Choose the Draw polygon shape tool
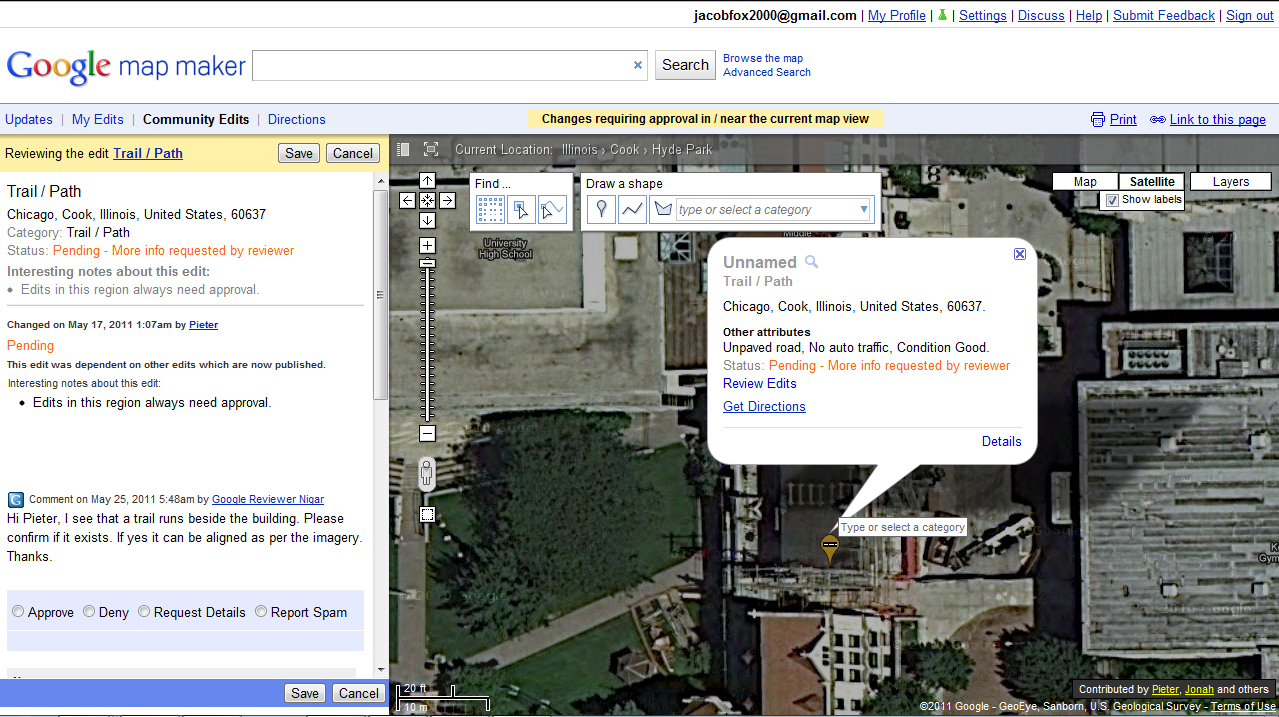The height and width of the screenshot is (717, 1279). 662,210
